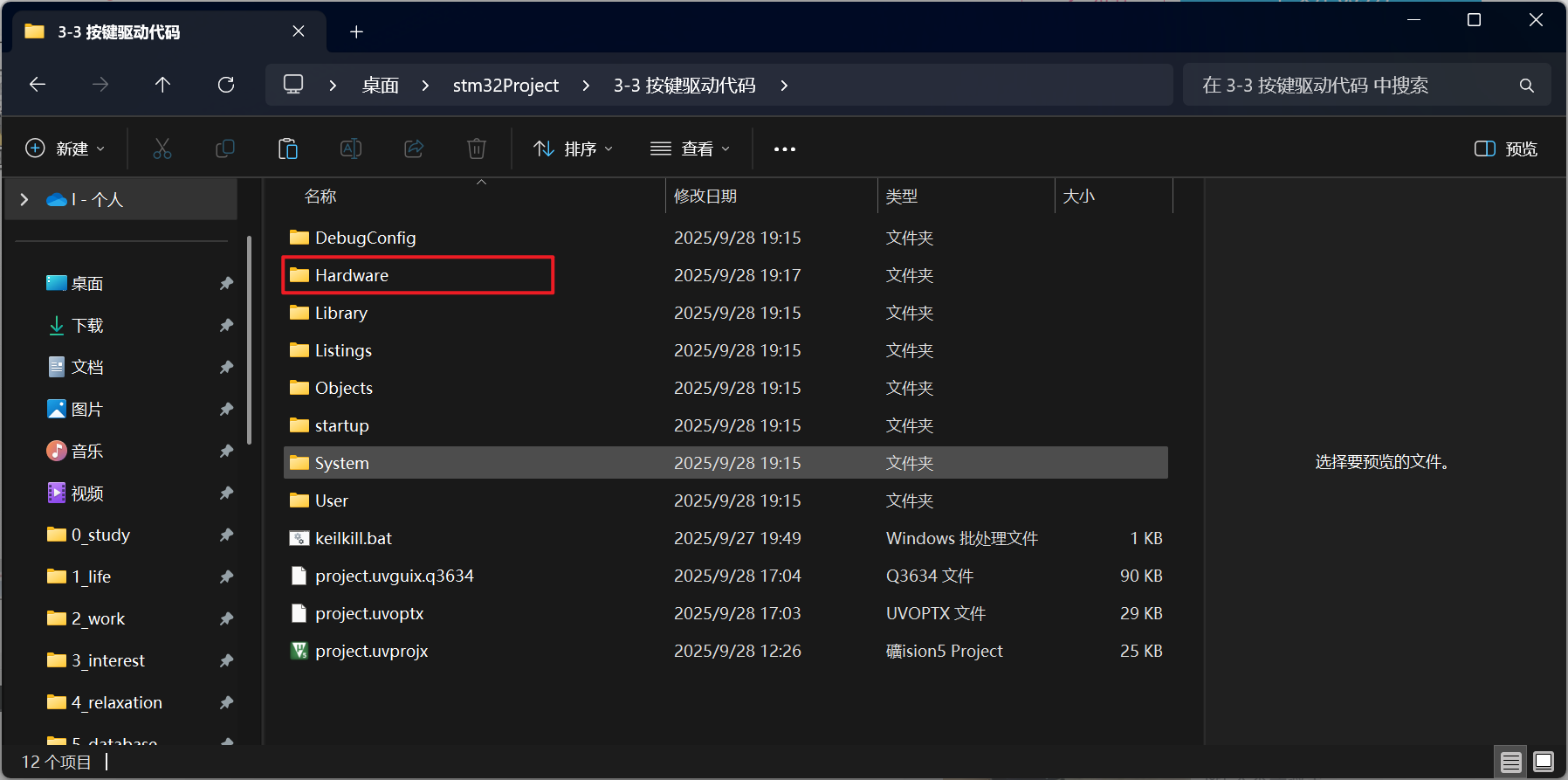Refresh the current folder view

pyautogui.click(x=226, y=85)
